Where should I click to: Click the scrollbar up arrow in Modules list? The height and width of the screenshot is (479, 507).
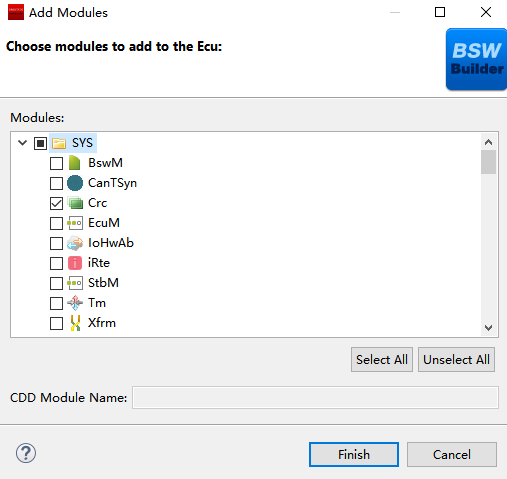(488, 142)
